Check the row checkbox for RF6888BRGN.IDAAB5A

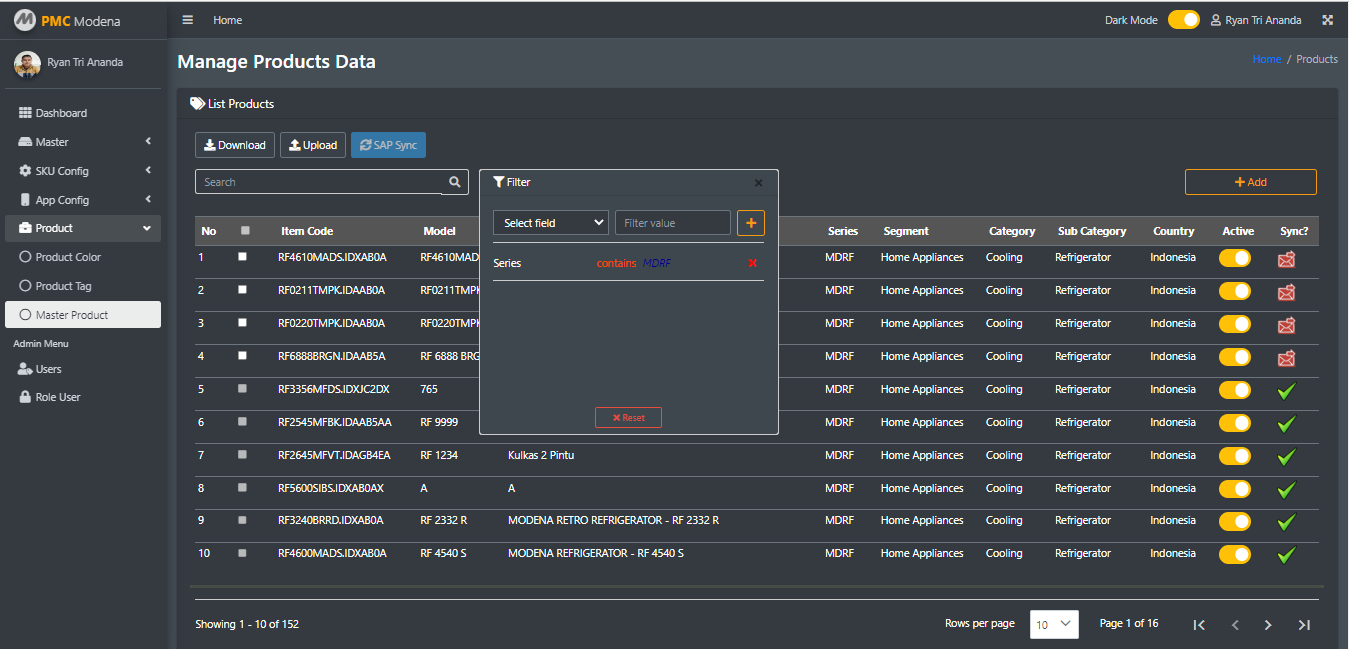242,356
